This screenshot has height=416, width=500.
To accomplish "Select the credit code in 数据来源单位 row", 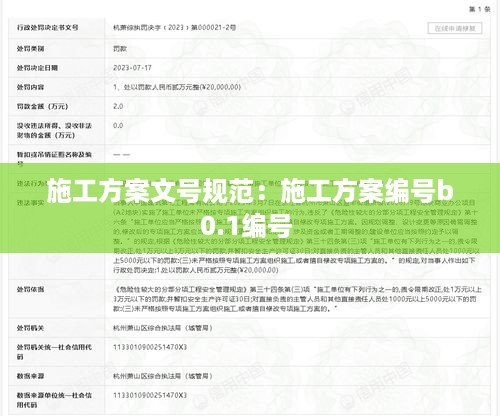I will tap(150, 396).
